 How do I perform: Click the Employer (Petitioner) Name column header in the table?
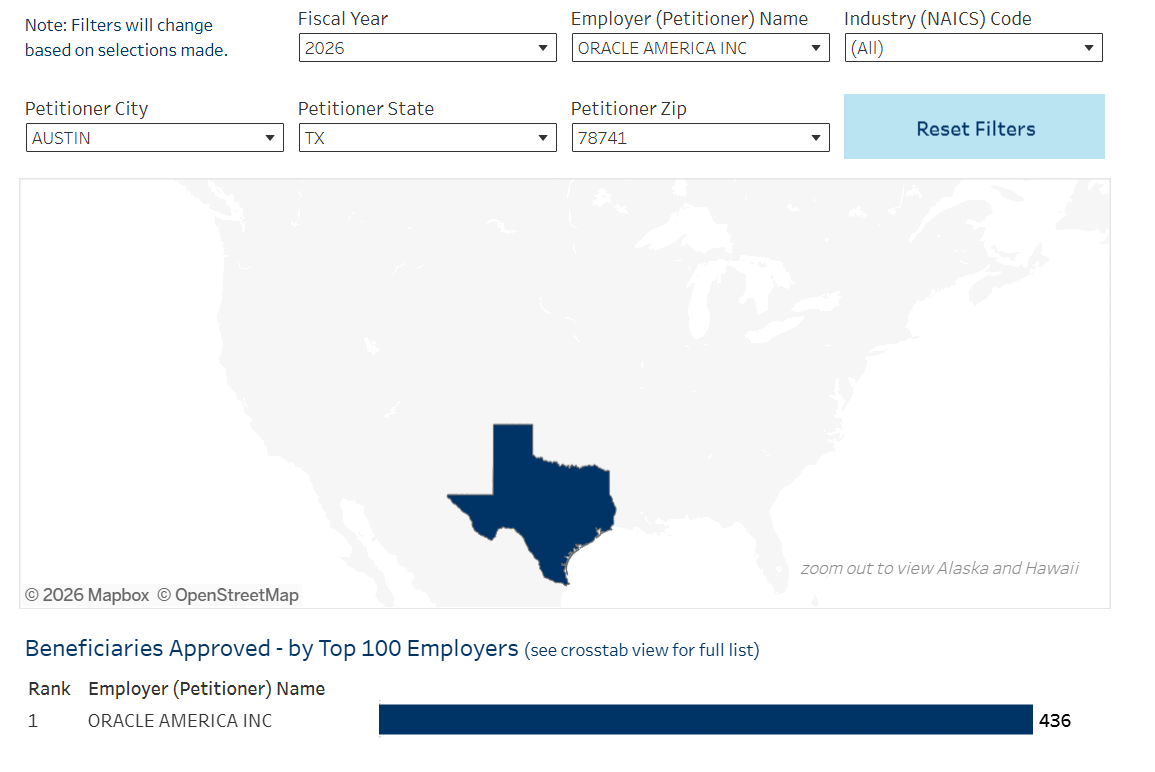pyautogui.click(x=206, y=689)
